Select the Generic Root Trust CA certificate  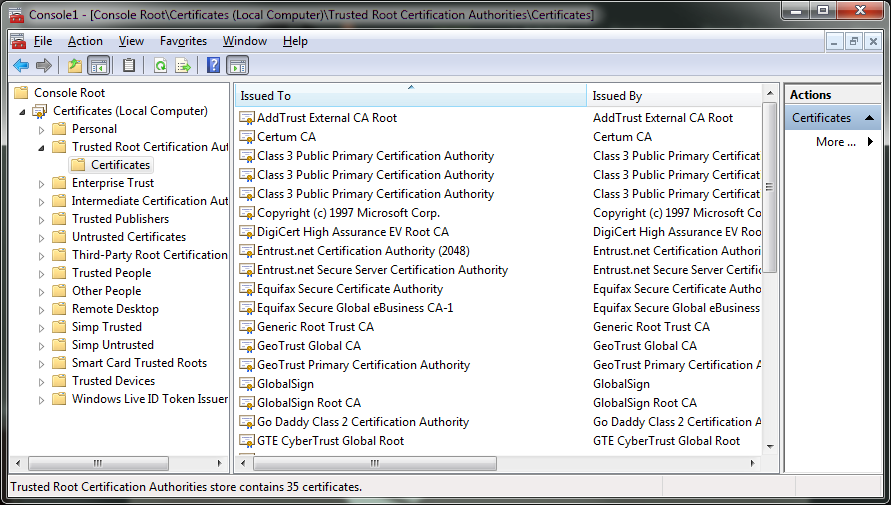[315, 327]
